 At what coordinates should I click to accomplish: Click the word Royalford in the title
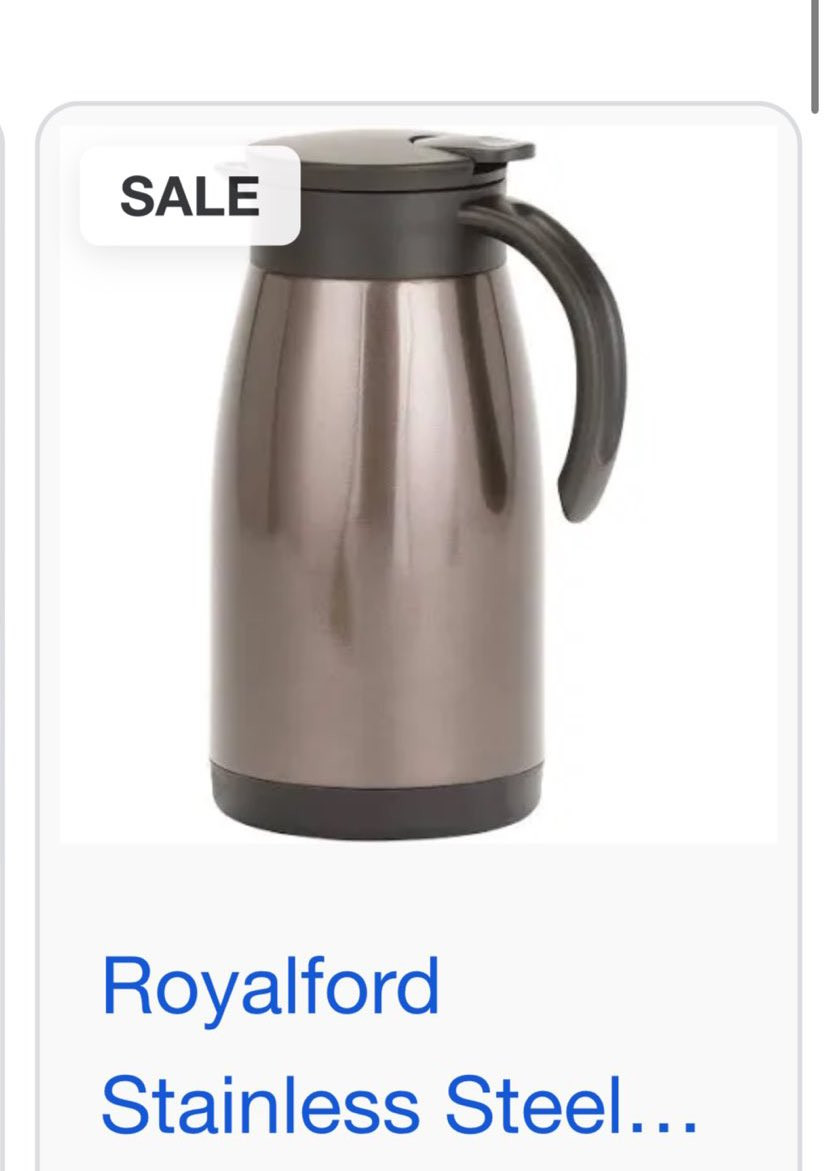click(x=270, y=989)
